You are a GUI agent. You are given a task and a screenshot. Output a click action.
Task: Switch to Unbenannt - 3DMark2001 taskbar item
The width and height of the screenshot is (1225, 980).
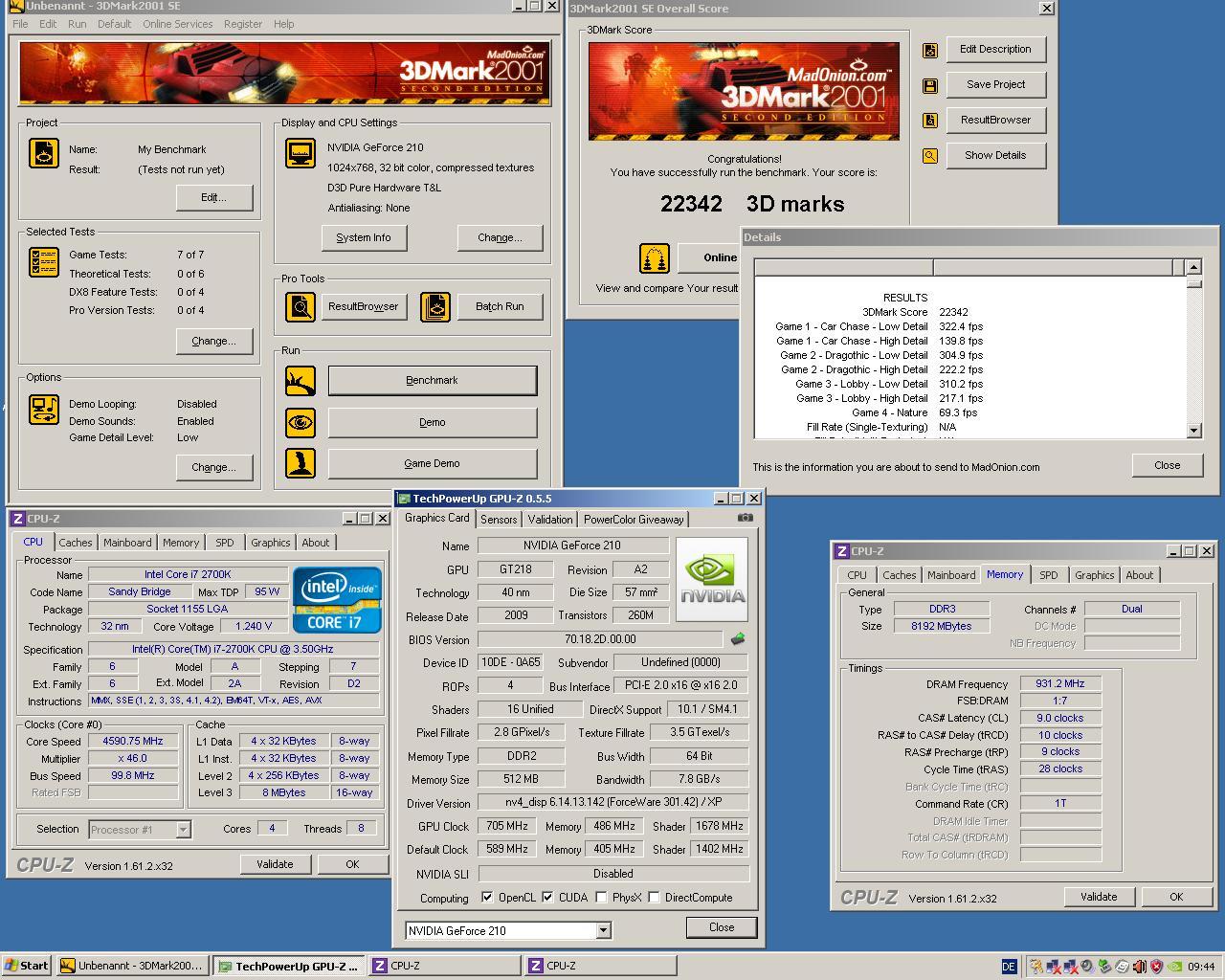pyautogui.click(x=132, y=966)
